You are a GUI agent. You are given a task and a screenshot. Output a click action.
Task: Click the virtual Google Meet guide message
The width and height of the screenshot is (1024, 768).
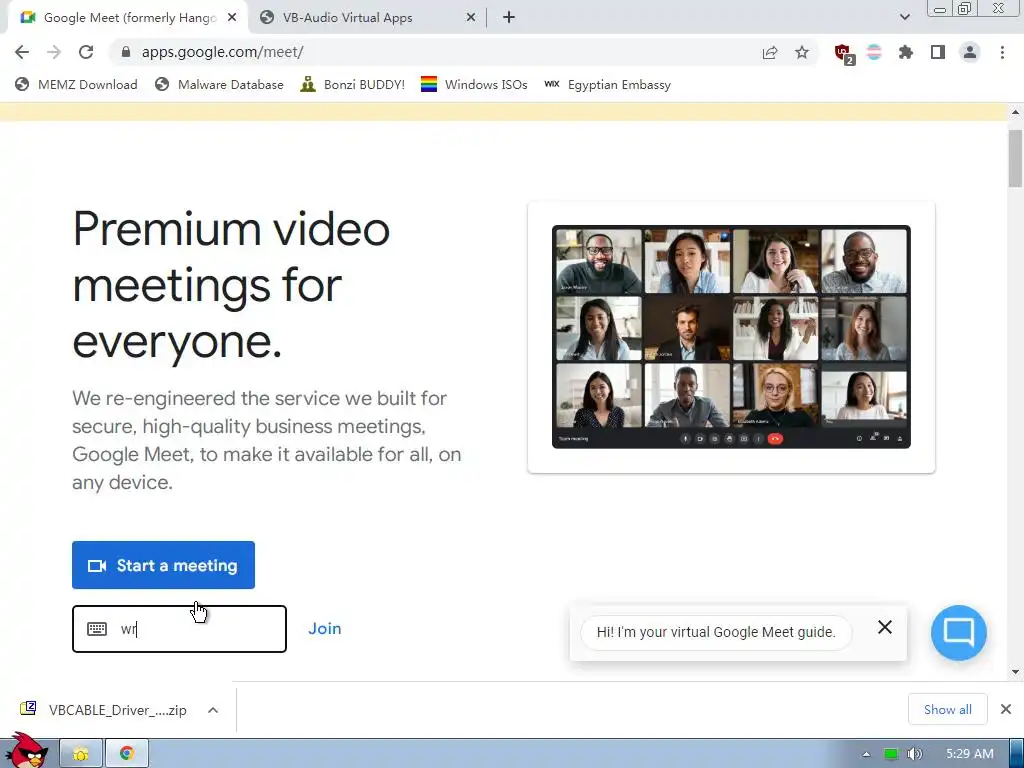click(x=716, y=632)
